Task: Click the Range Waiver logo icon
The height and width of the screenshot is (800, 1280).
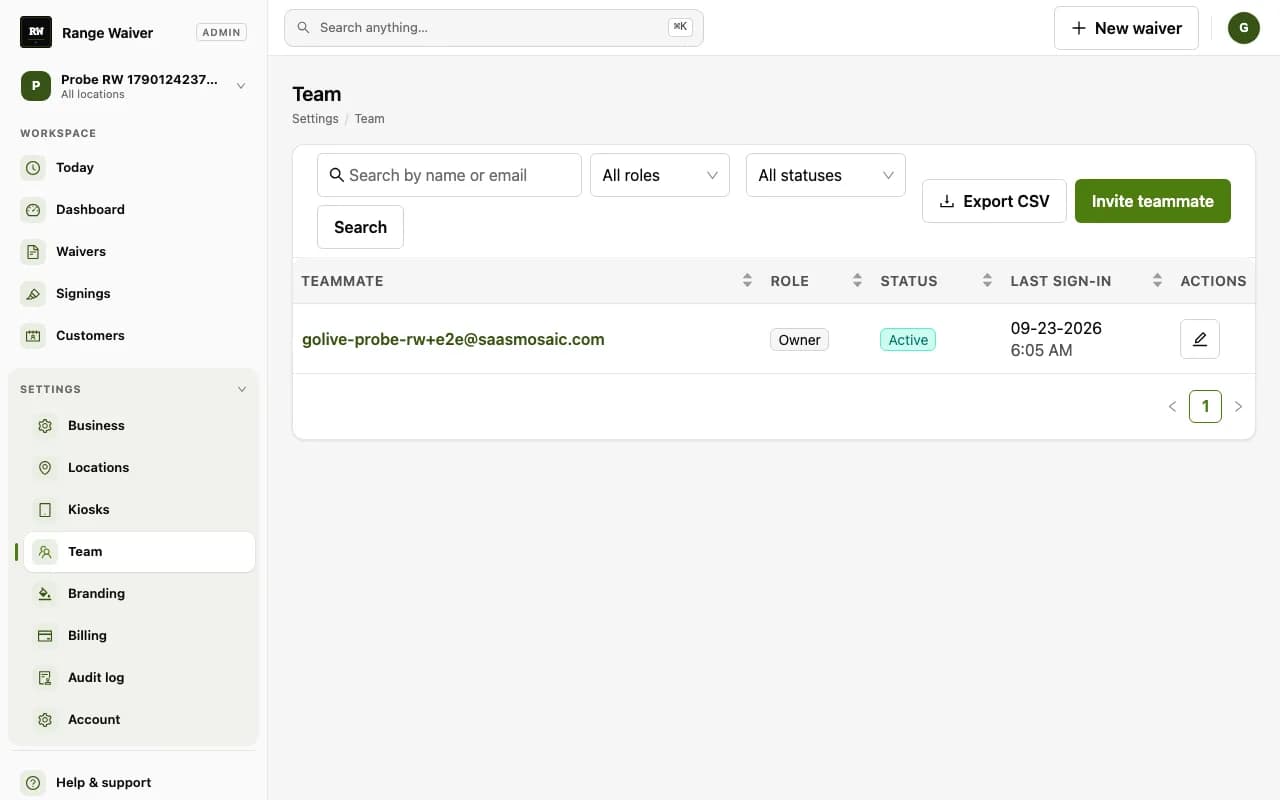Action: [x=36, y=32]
